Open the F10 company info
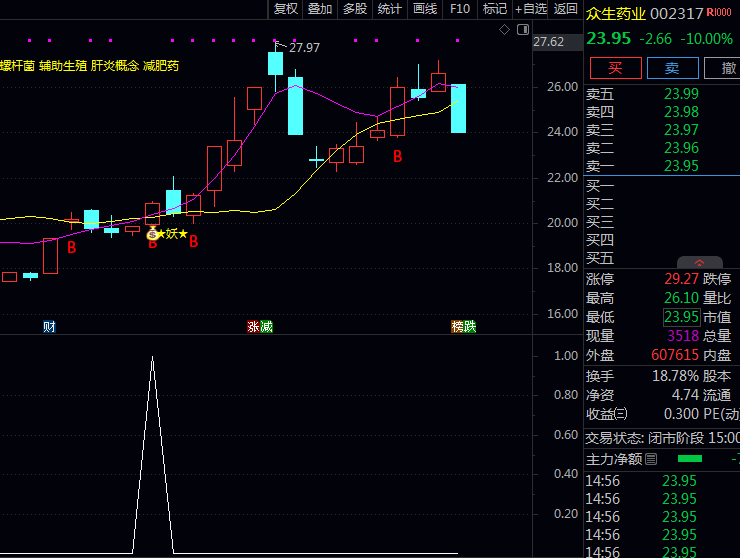 pyautogui.click(x=460, y=8)
